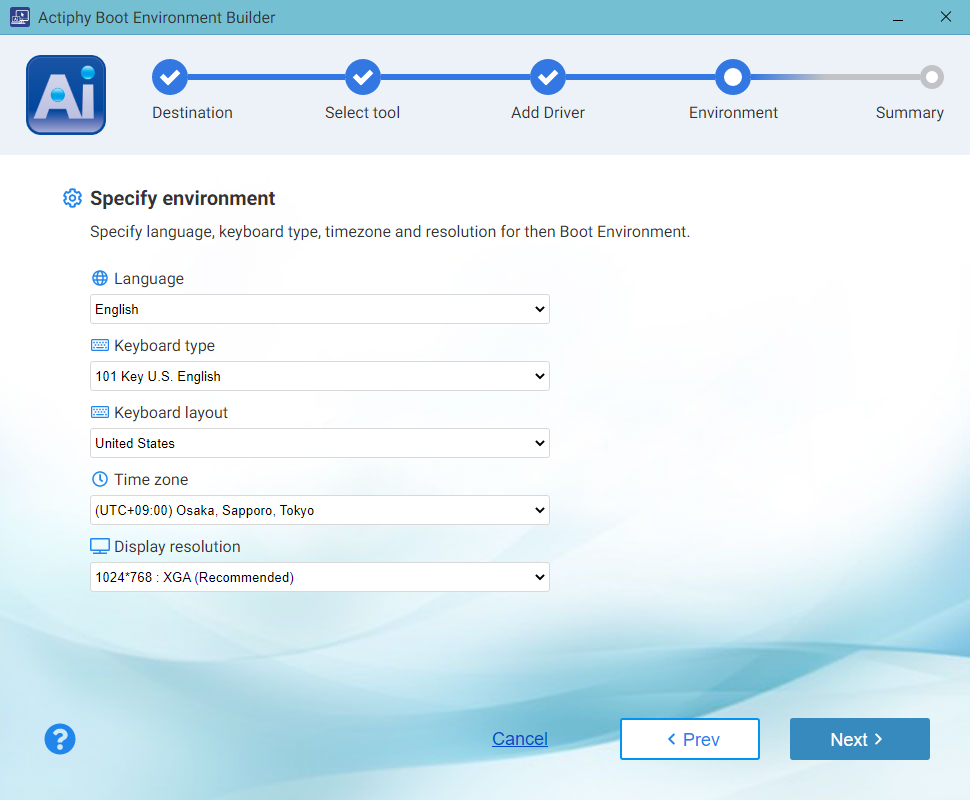
Task: Click the monitor icon beside Display resolution
Action: pyautogui.click(x=100, y=547)
